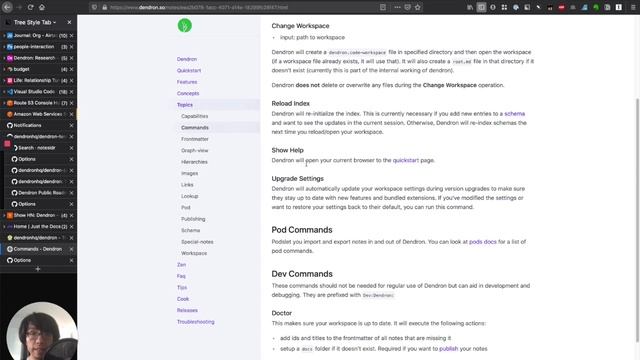Open the Hierarchies topic page
The width and height of the screenshot is (640, 360).
click(x=194, y=162)
